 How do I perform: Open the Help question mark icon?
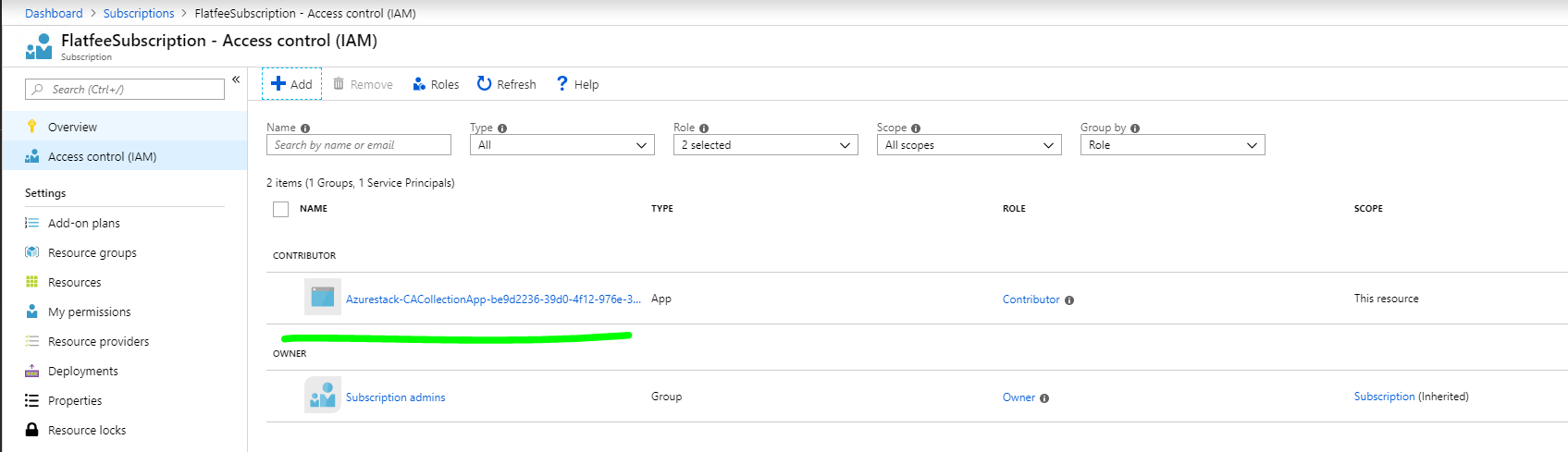pyautogui.click(x=562, y=84)
